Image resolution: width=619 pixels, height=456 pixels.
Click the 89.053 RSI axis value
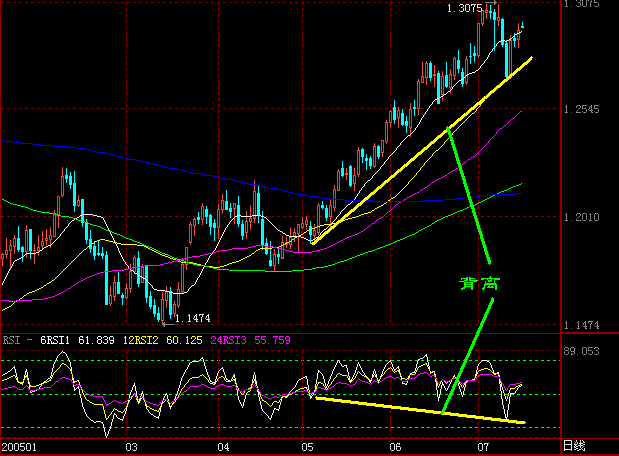(581, 351)
